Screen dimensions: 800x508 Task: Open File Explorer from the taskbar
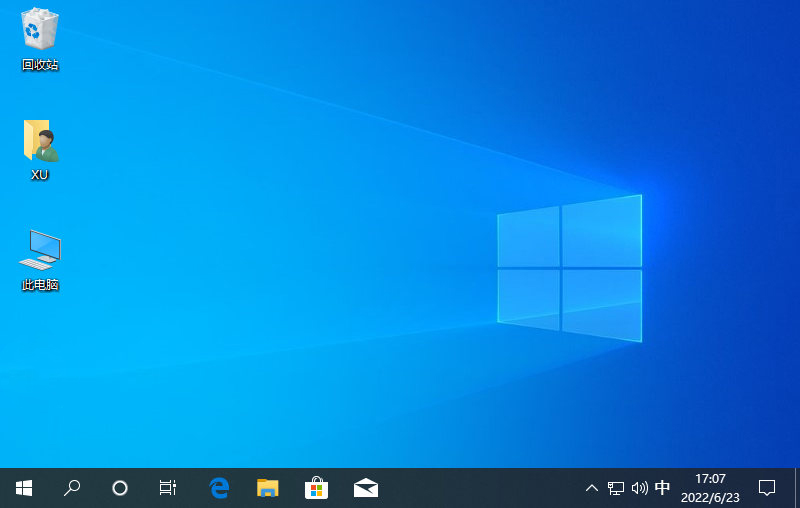(x=267, y=488)
